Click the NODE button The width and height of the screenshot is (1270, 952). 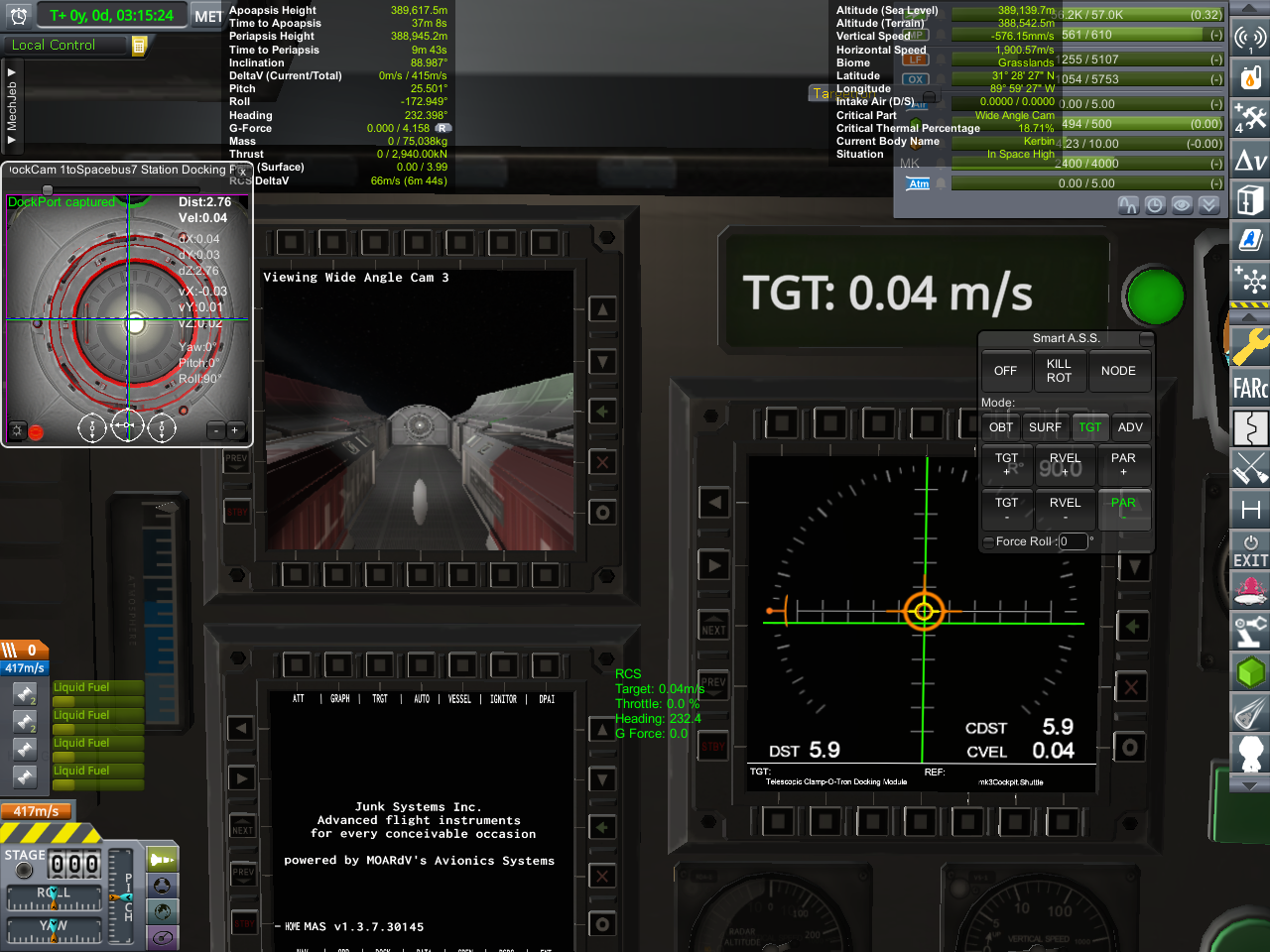pos(1118,371)
